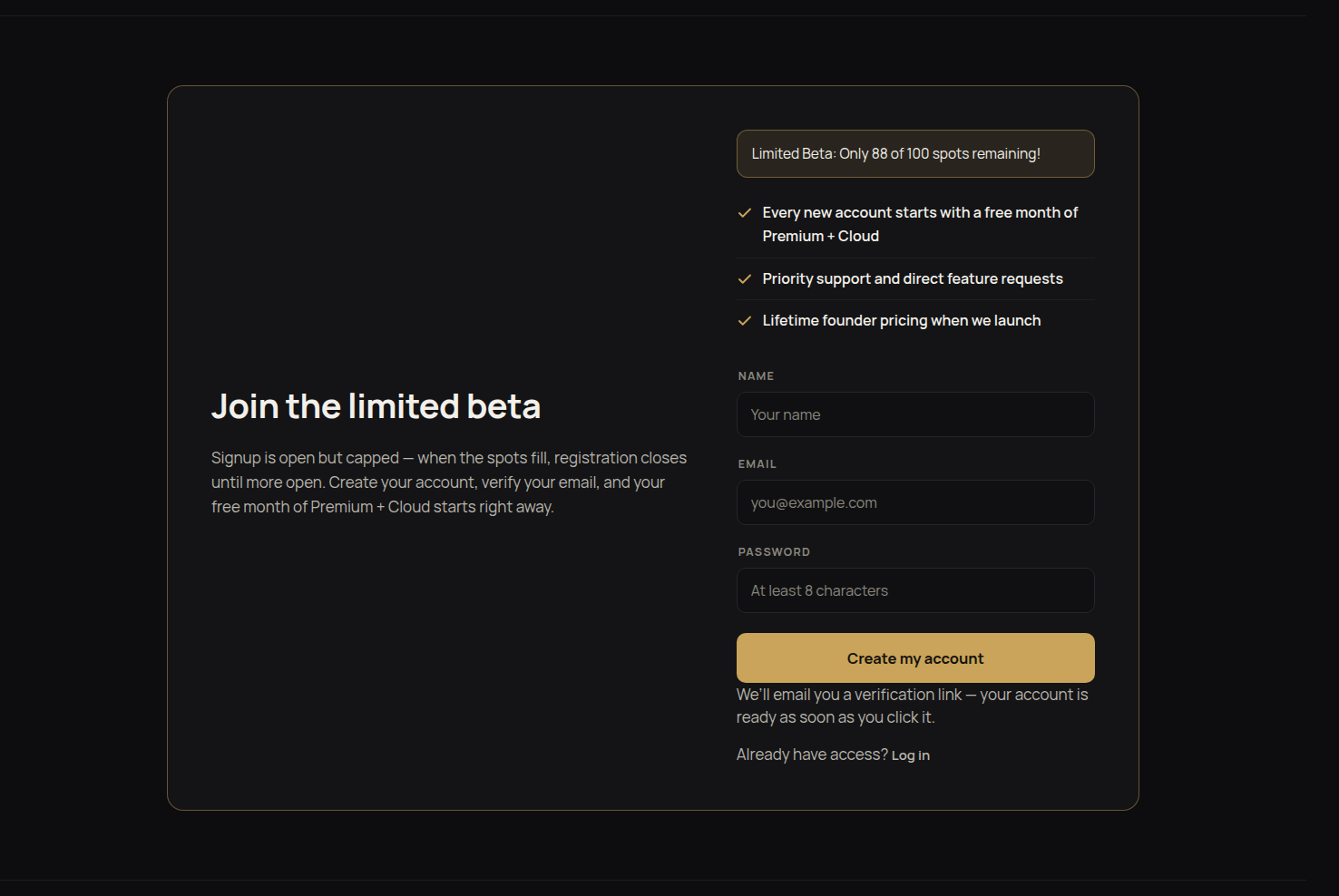Select the 'Join the limited beta' heading

[376, 406]
